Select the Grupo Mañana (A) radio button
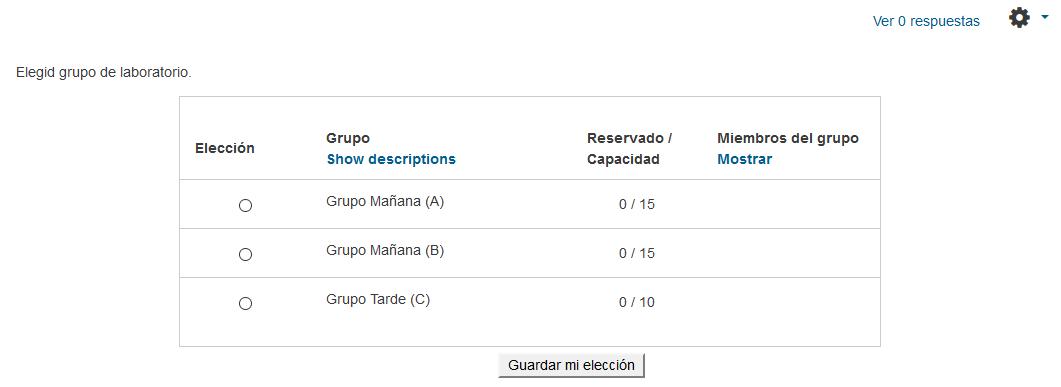Viewport: 1061px width, 387px height. pyautogui.click(x=246, y=205)
